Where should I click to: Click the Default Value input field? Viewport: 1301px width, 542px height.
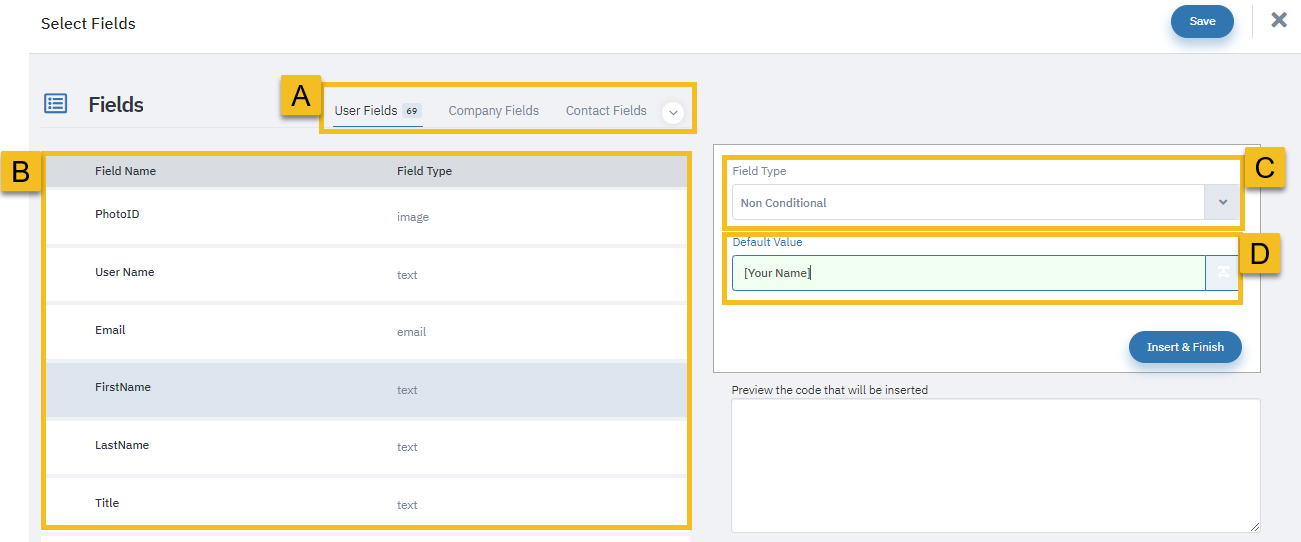coord(968,273)
